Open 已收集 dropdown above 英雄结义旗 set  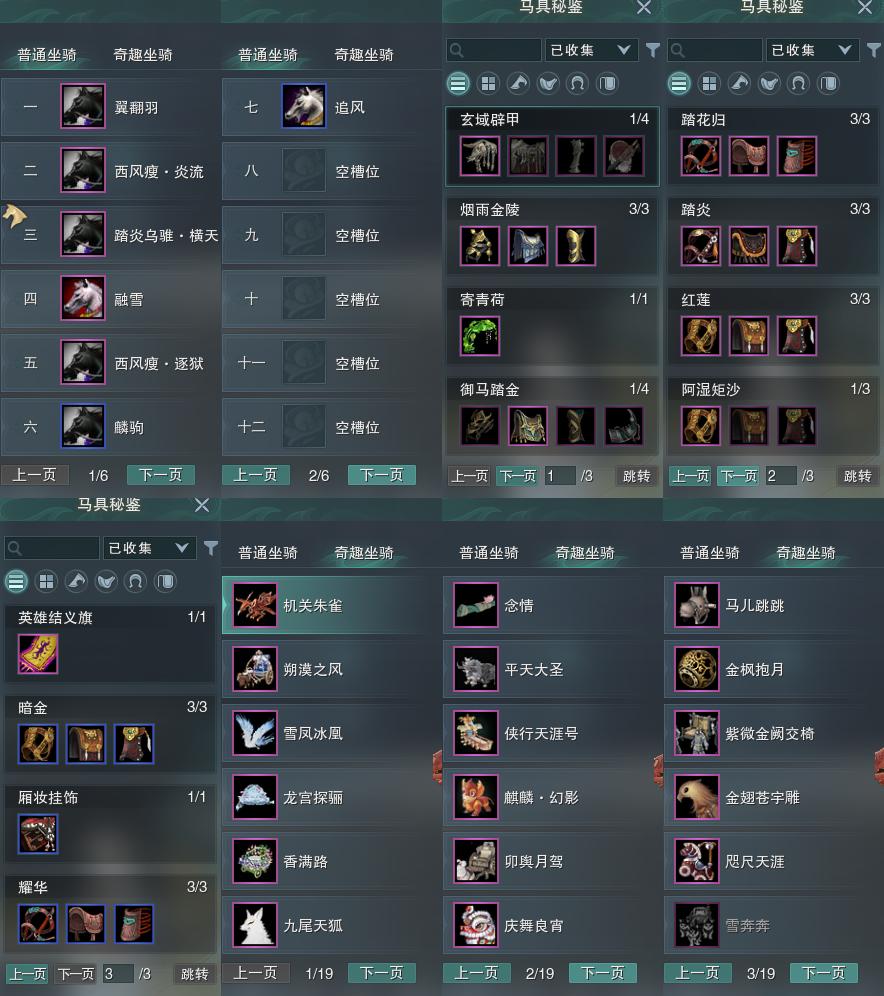(x=149, y=548)
